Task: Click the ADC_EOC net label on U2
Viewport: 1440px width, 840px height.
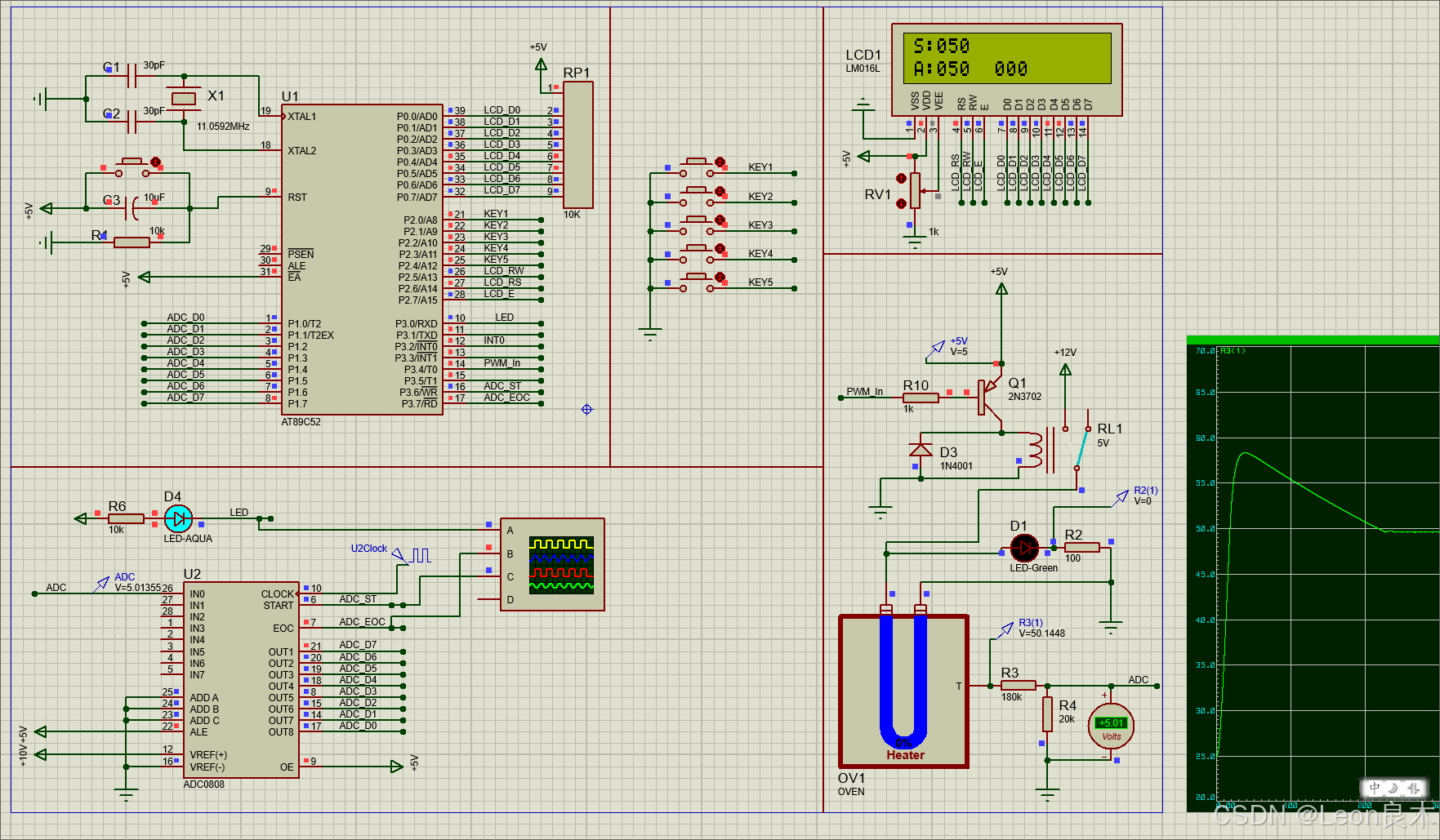Action: 362,622
